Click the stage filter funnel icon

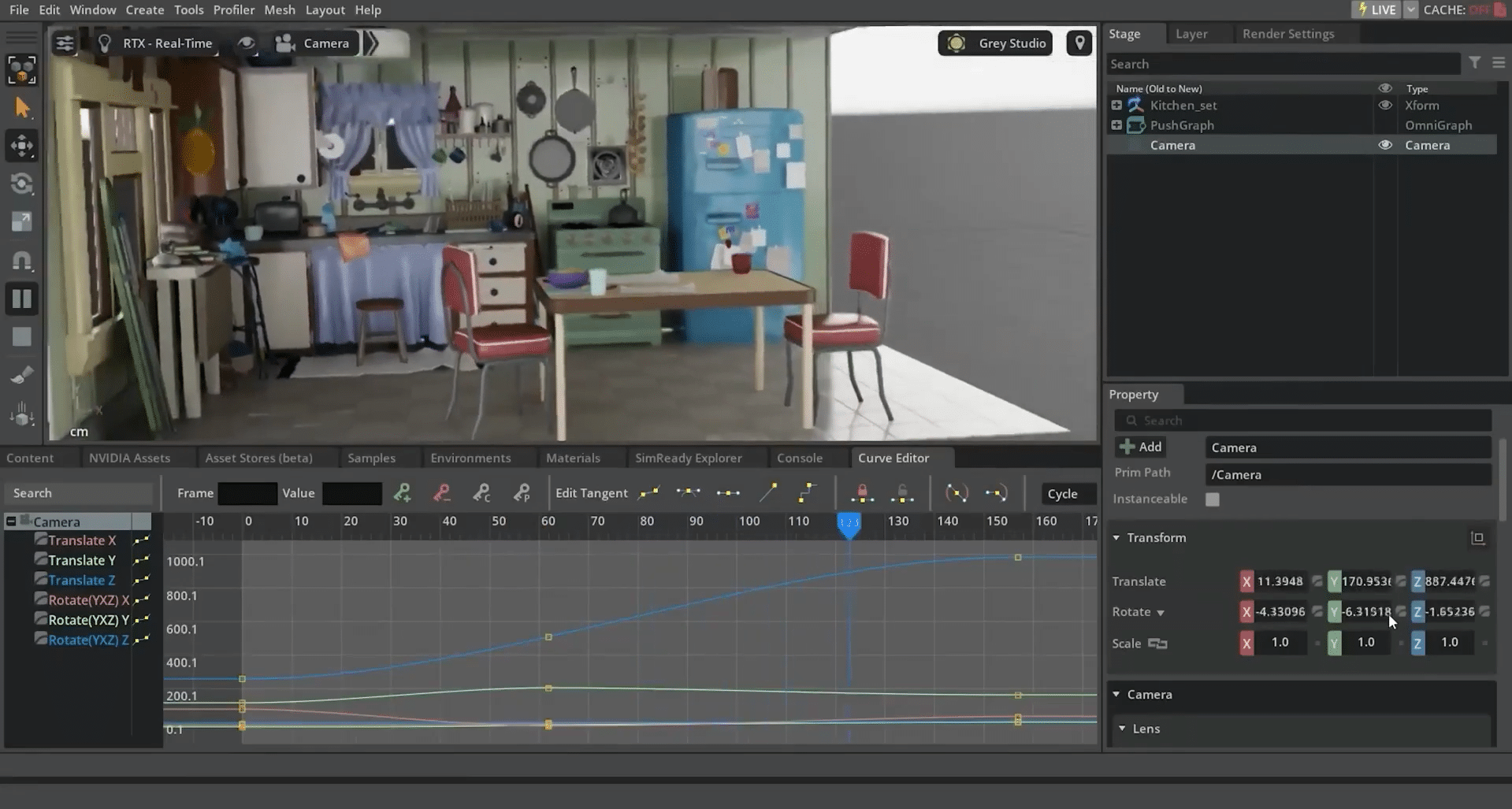(1474, 63)
